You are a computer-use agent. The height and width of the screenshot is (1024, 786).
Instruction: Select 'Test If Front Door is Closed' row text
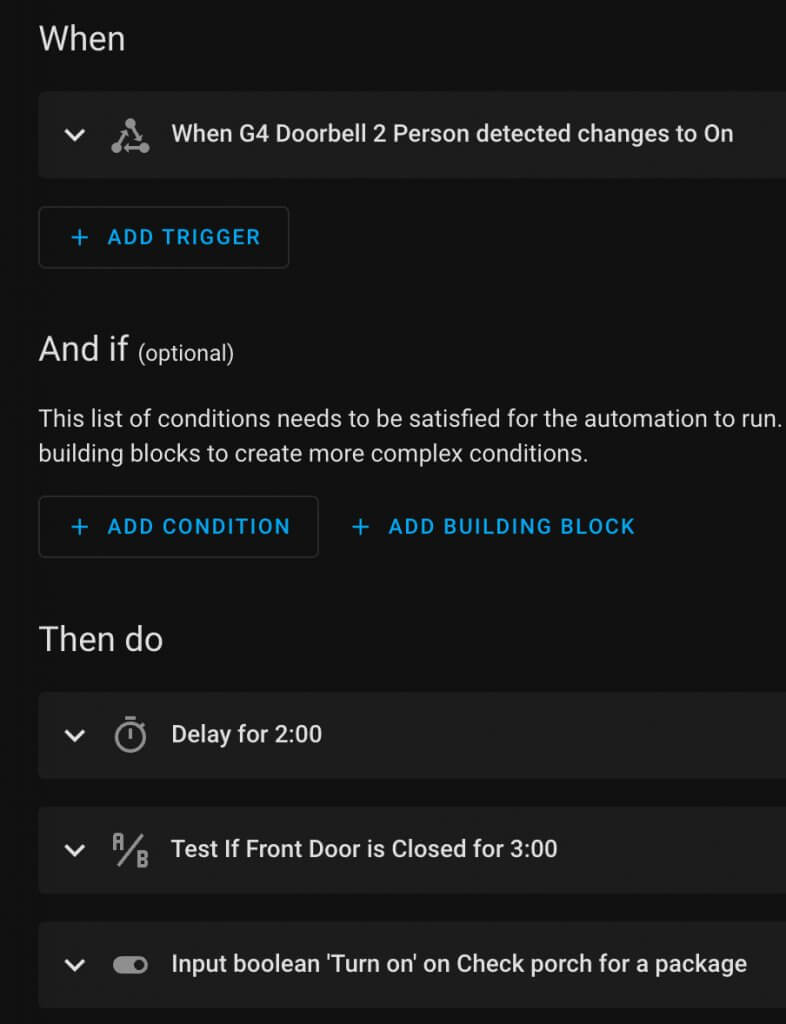(364, 849)
